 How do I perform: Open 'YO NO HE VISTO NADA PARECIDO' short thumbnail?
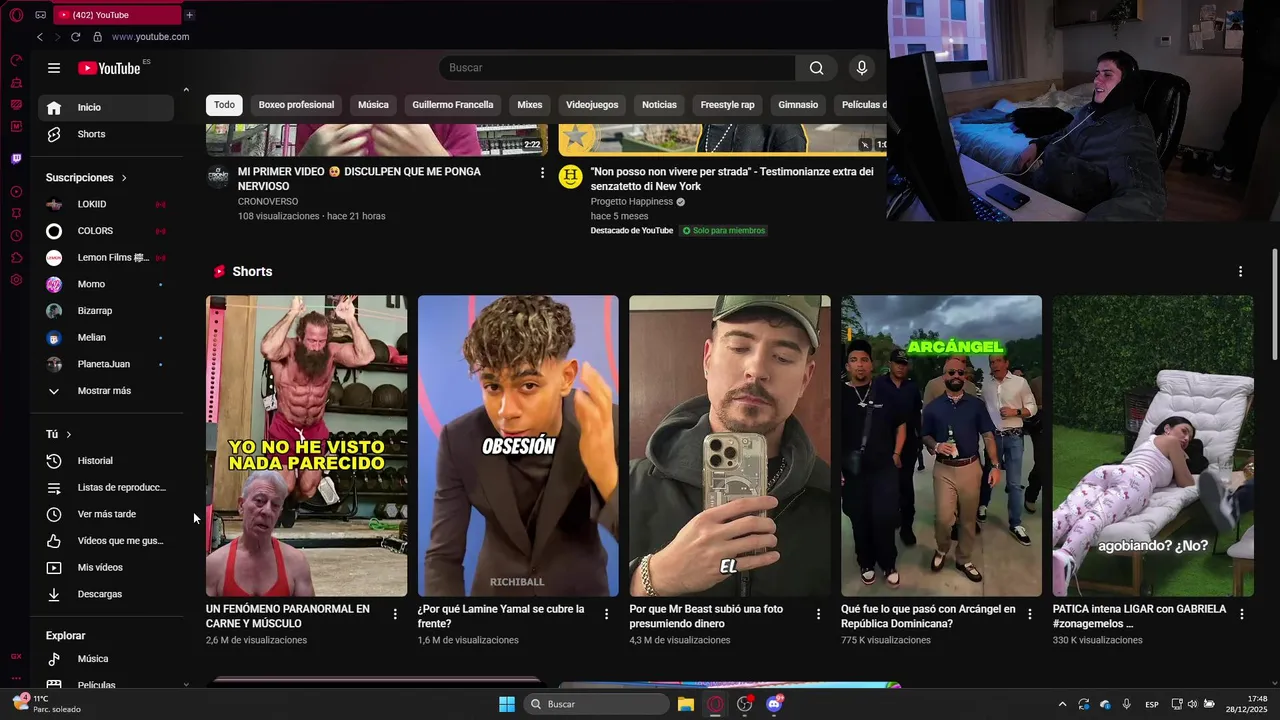(307, 446)
